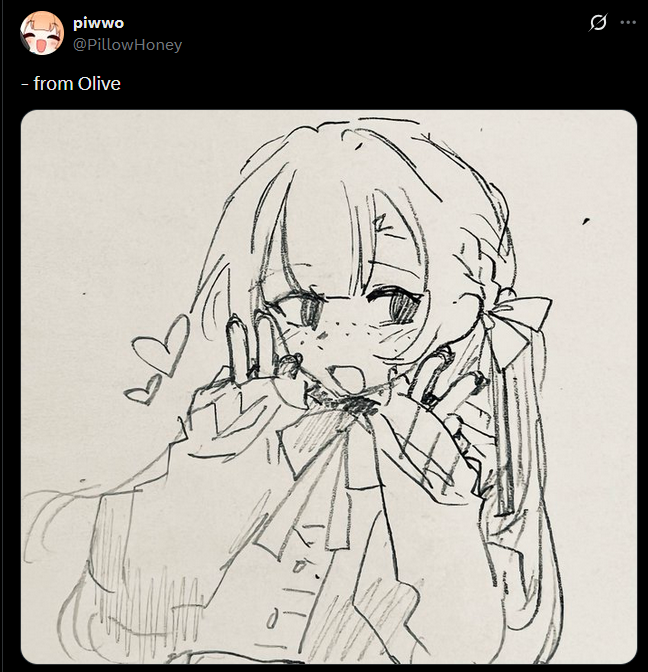Click the hairclip on the girl's bangs
This screenshot has width=648, height=672.
(x=380, y=225)
